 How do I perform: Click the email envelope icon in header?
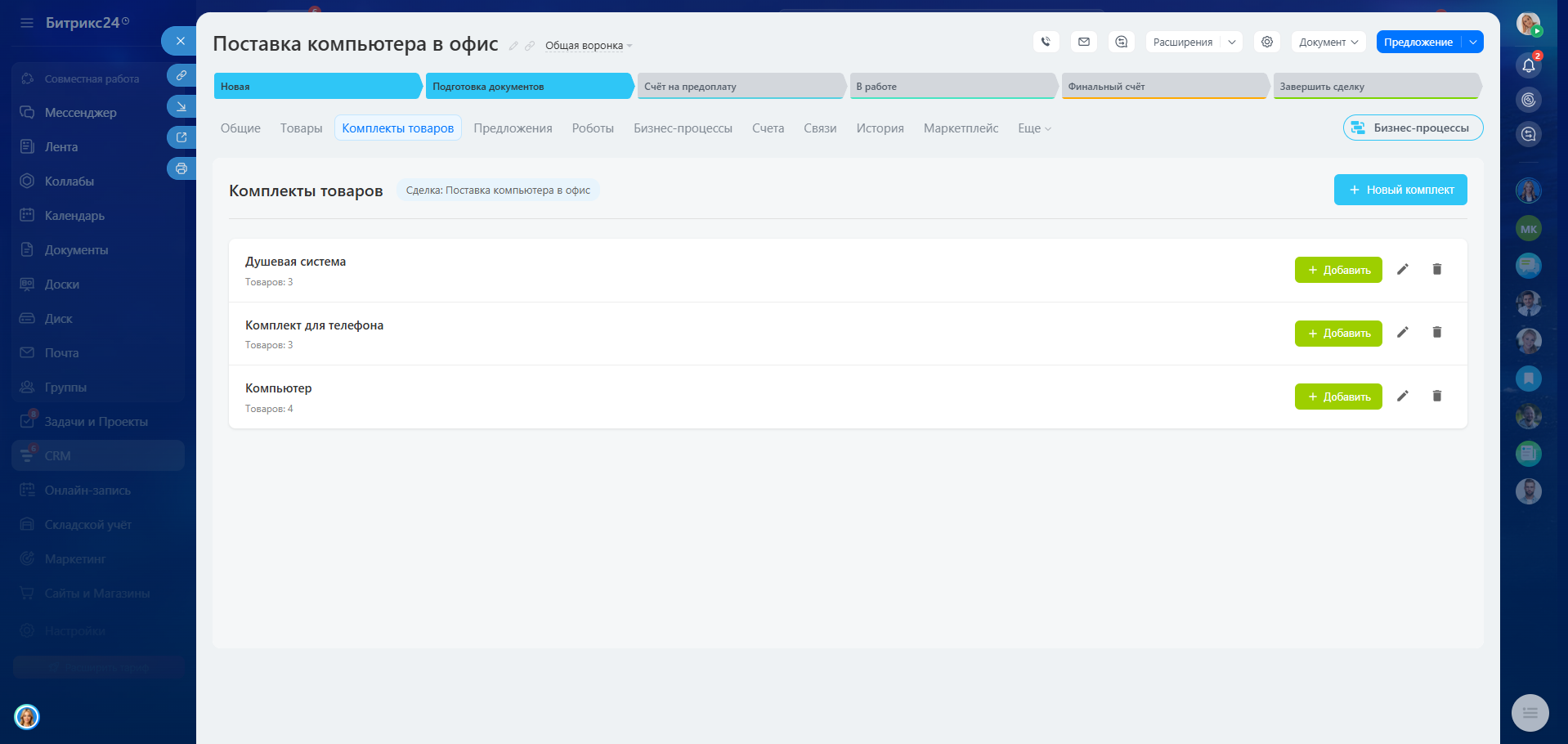(x=1083, y=42)
